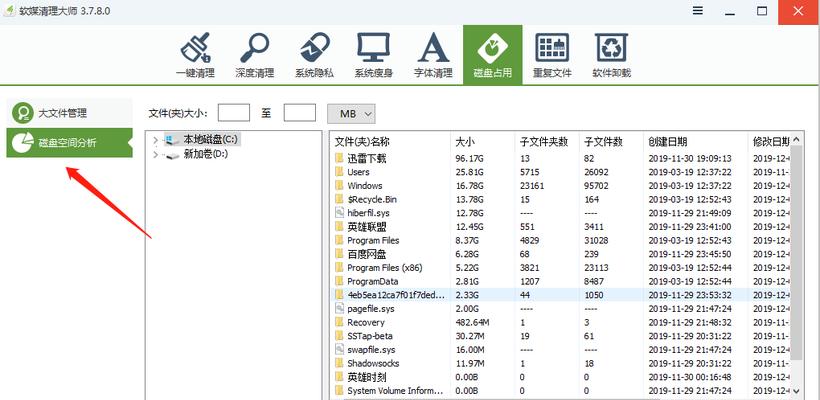Click creation date 2019-11-29 23:53:32
The width and height of the screenshot is (820, 400).
pos(690,295)
